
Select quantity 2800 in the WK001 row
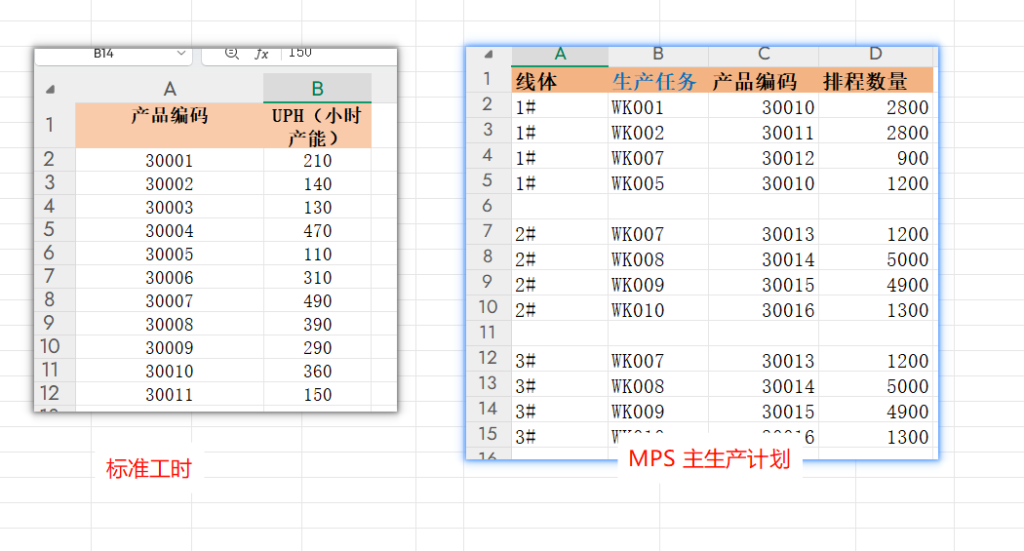pos(876,107)
